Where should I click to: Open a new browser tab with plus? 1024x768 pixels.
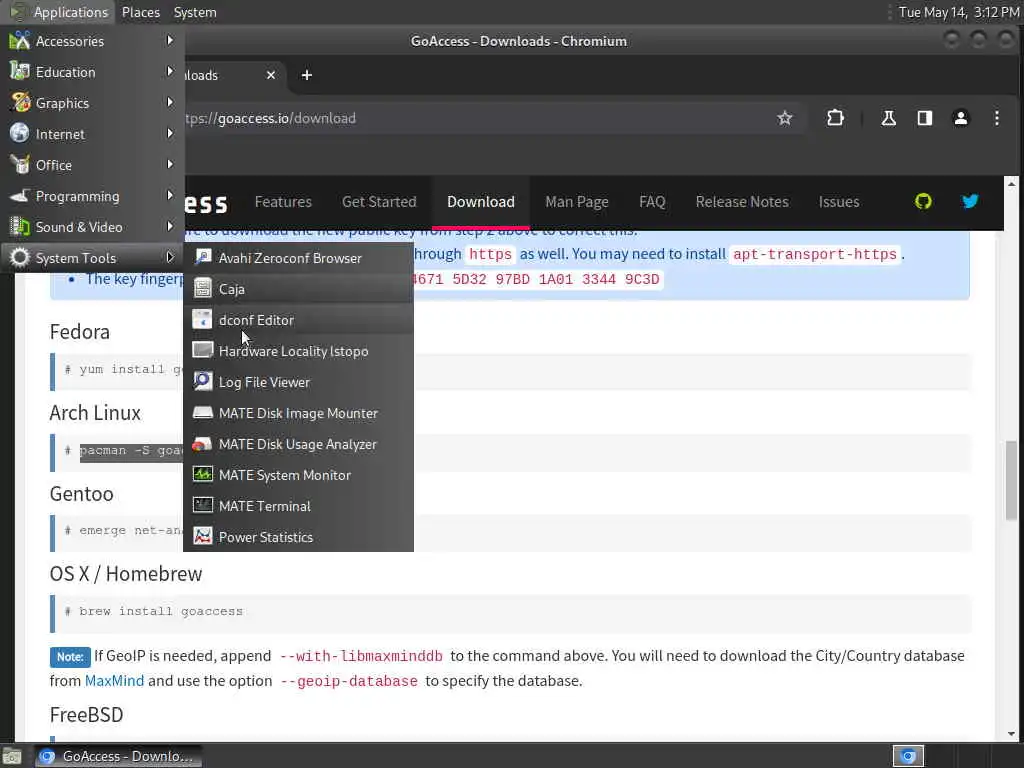(306, 75)
